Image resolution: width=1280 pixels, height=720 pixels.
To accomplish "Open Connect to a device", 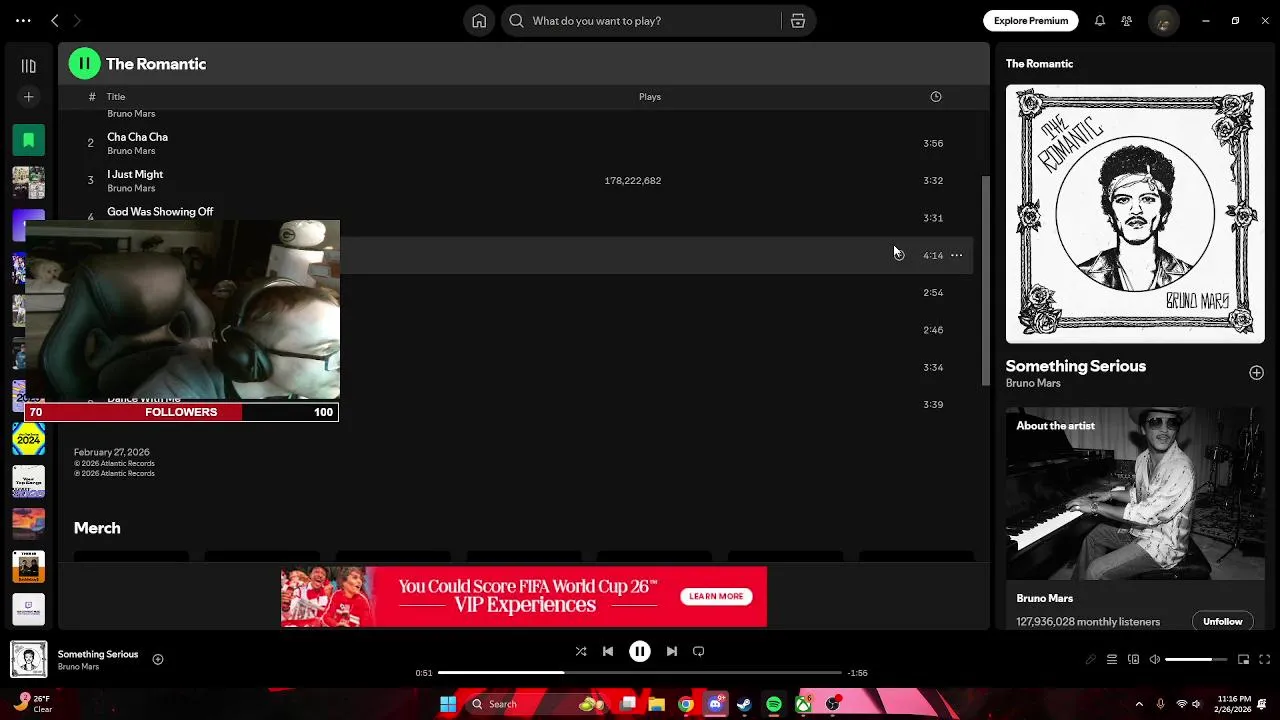I will click(1134, 660).
